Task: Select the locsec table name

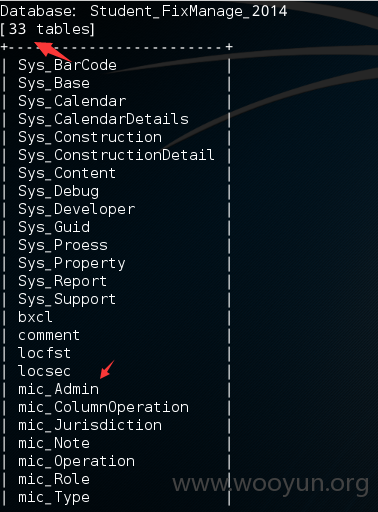Action: tap(44, 371)
